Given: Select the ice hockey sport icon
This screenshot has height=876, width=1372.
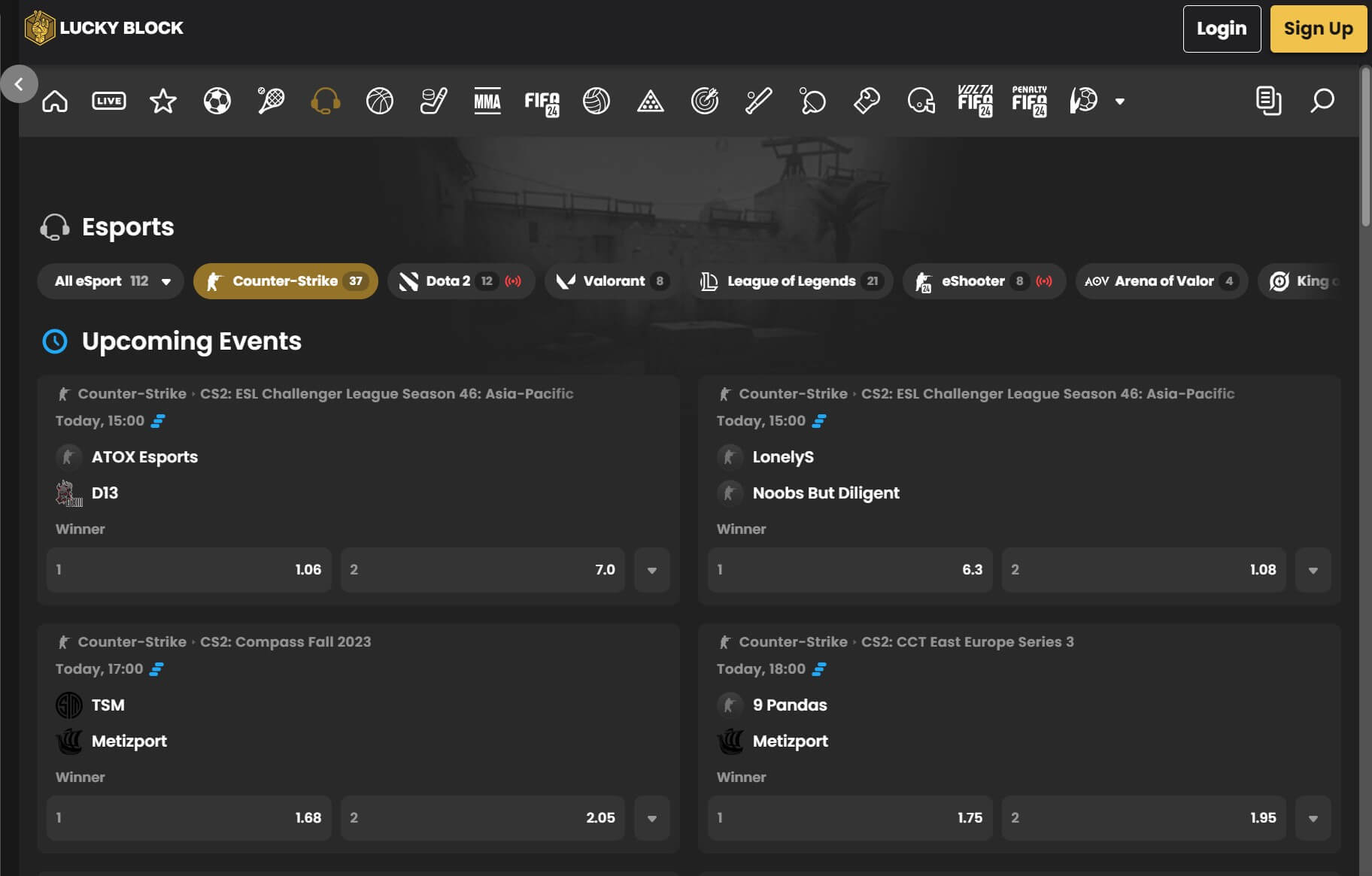Looking at the screenshot, I should click(x=434, y=101).
